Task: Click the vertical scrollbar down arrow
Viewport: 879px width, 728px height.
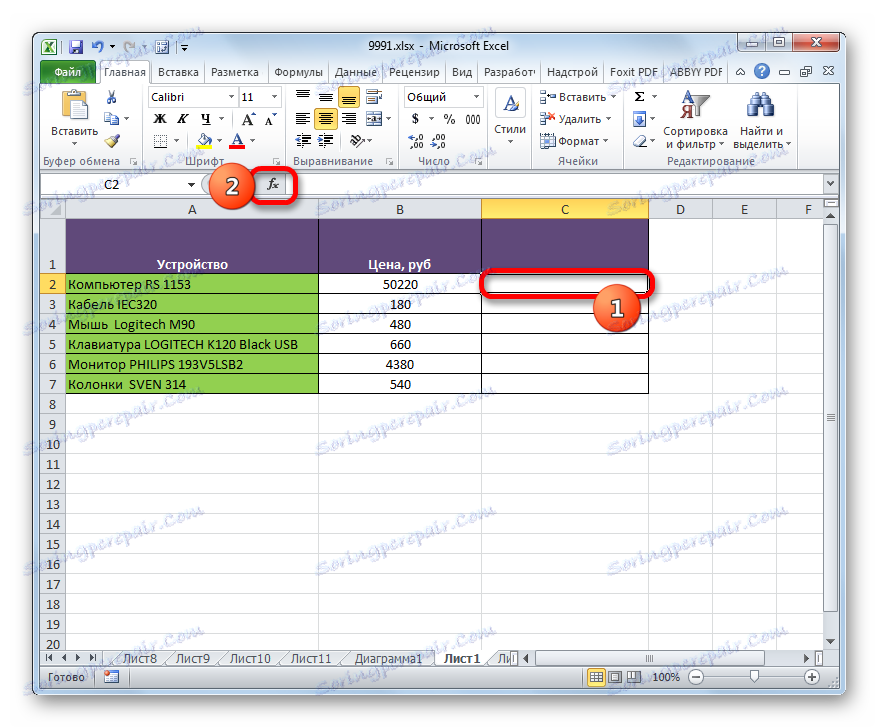Action: point(831,641)
